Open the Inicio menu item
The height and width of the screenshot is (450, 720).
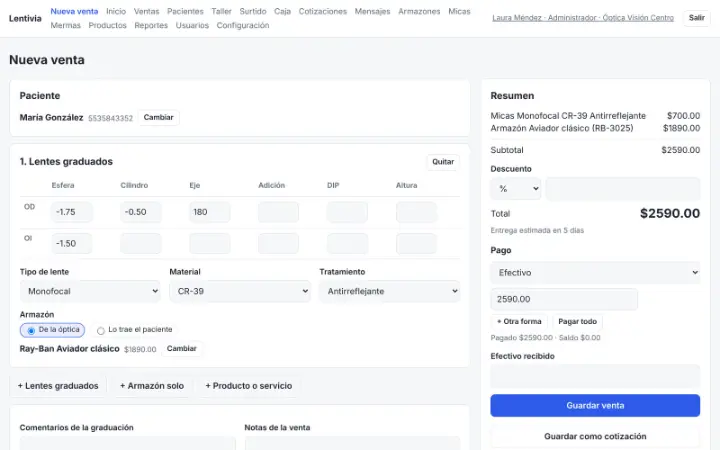click(116, 11)
